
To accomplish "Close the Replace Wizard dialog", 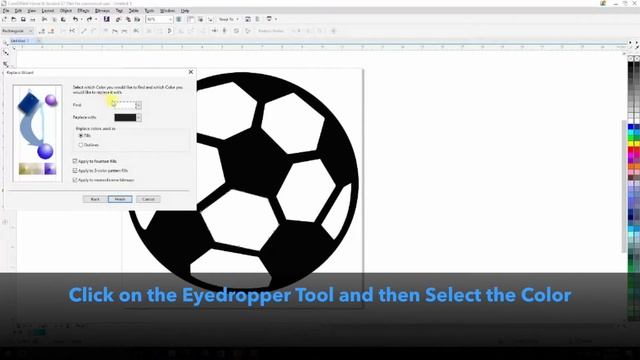I will click(x=191, y=72).
